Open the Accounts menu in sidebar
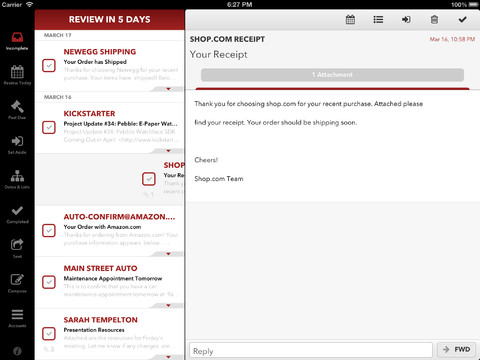Image resolution: width=480 pixels, height=360 pixels. [17, 318]
